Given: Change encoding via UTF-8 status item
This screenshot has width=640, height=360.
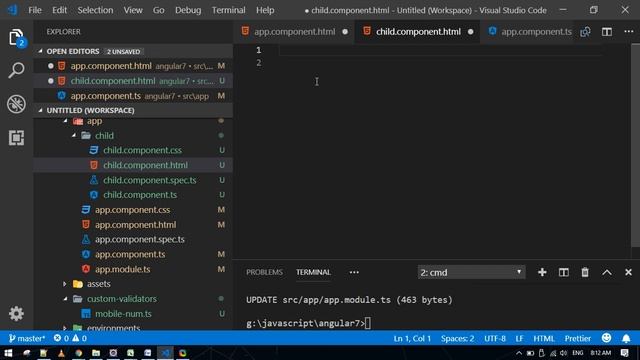Looking at the screenshot, I should click(495, 338).
